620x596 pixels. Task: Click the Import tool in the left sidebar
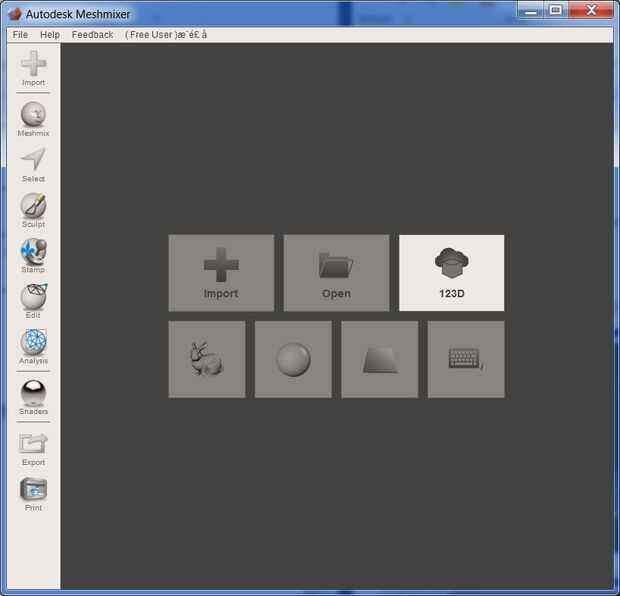(33, 68)
